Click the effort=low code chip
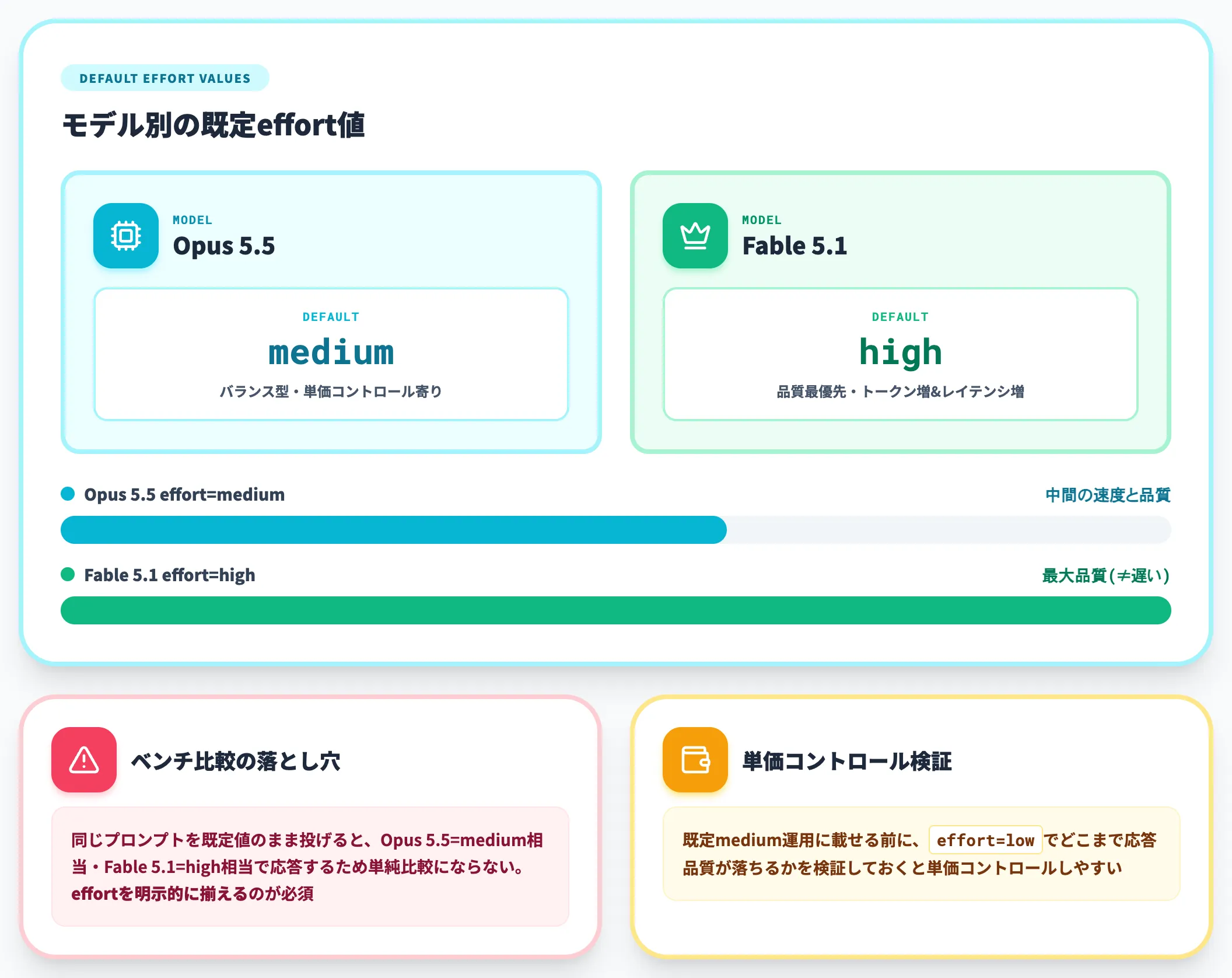Image resolution: width=1232 pixels, height=978 pixels. (985, 840)
